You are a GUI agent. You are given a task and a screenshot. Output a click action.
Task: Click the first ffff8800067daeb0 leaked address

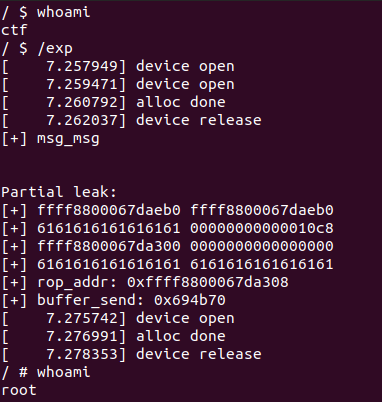tap(109, 210)
